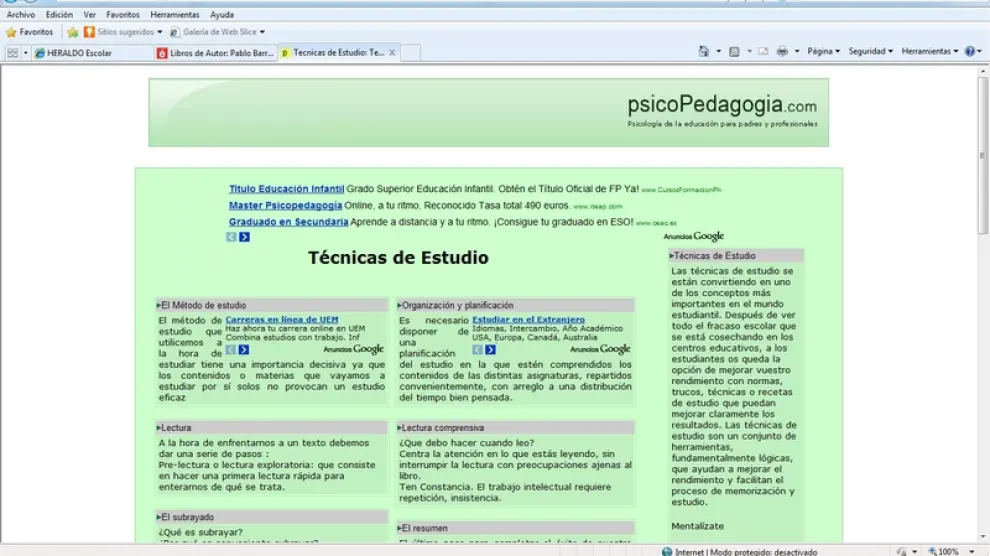Close the Tecnicas de Estudio tab

pos(392,53)
